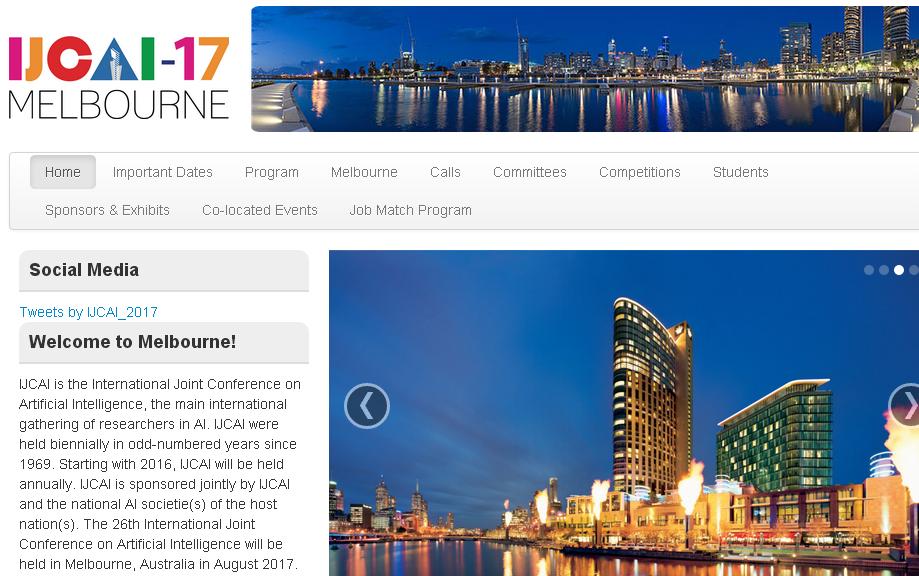Expand the Calls menu
The width and height of the screenshot is (919, 576).
point(445,172)
